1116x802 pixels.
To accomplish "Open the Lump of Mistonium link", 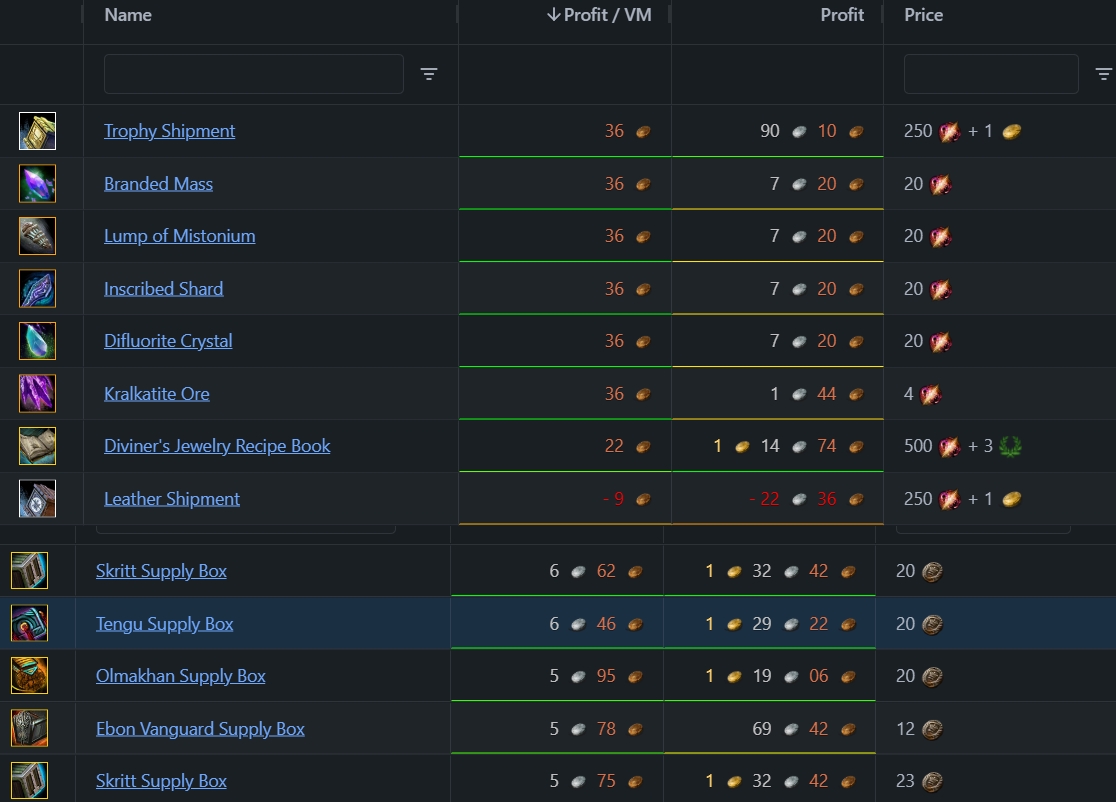I will click(179, 236).
